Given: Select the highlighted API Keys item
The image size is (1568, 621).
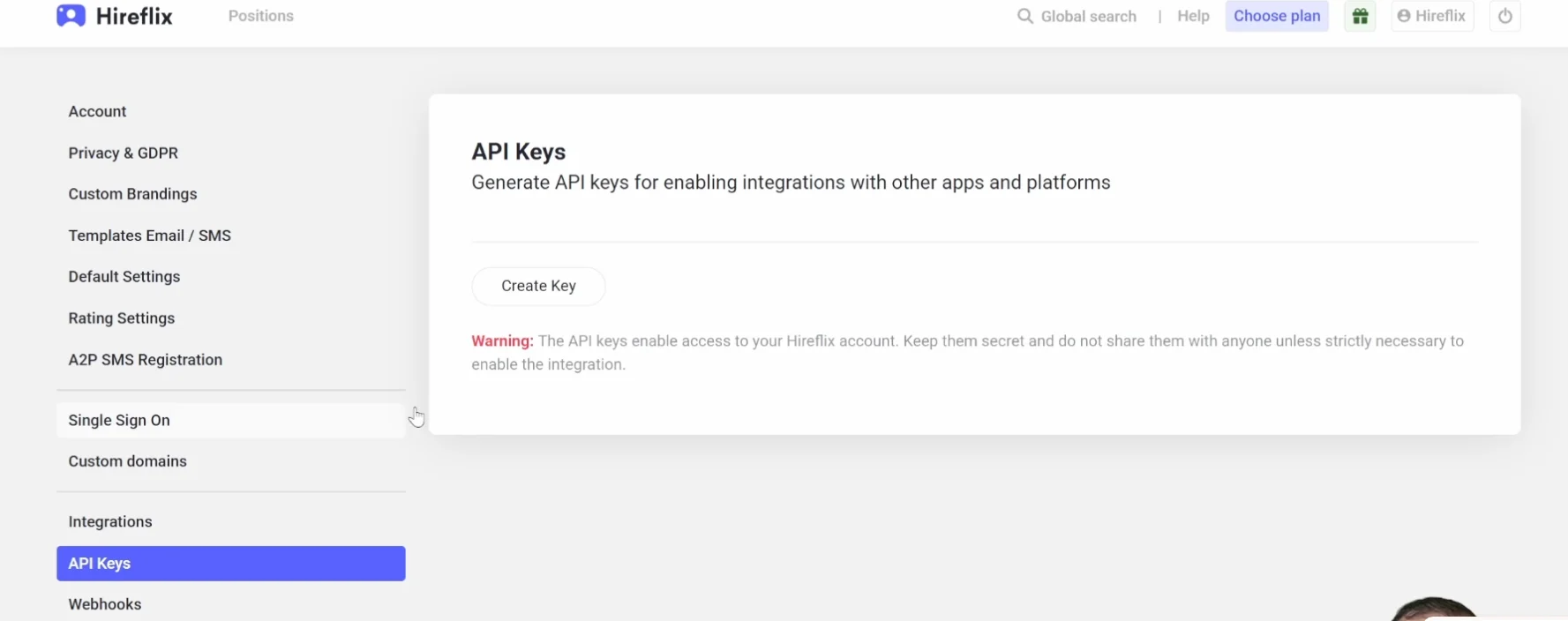Looking at the screenshot, I should [231, 563].
